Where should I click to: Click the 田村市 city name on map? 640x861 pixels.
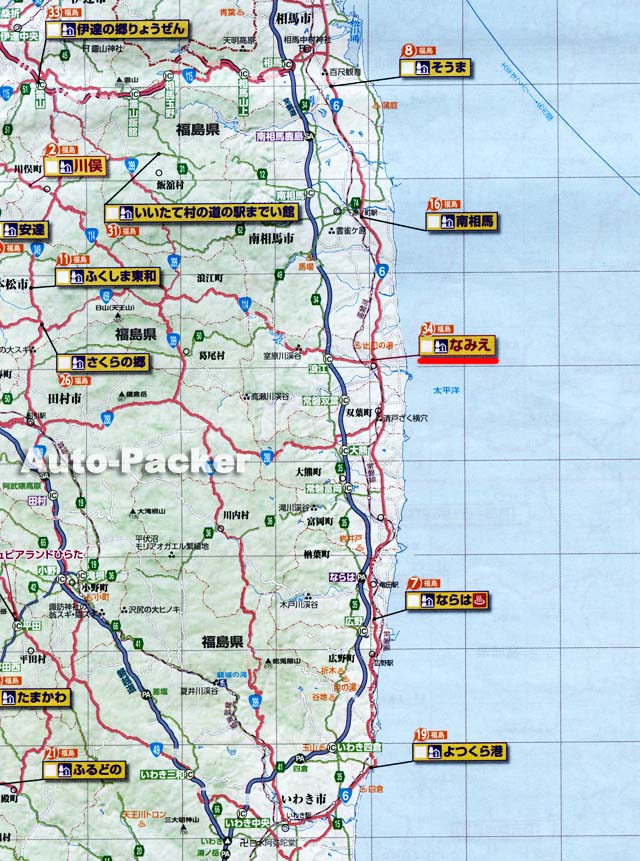click(x=62, y=397)
